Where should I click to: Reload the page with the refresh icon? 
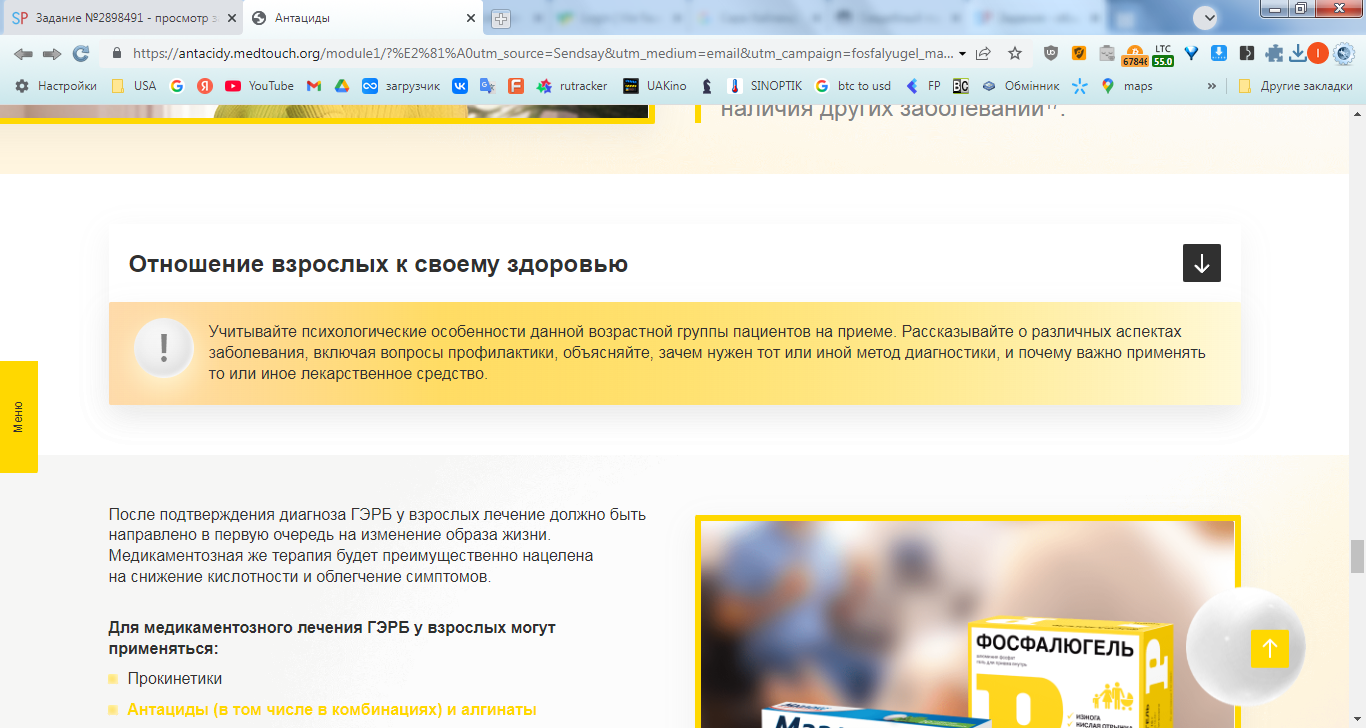coord(81,53)
